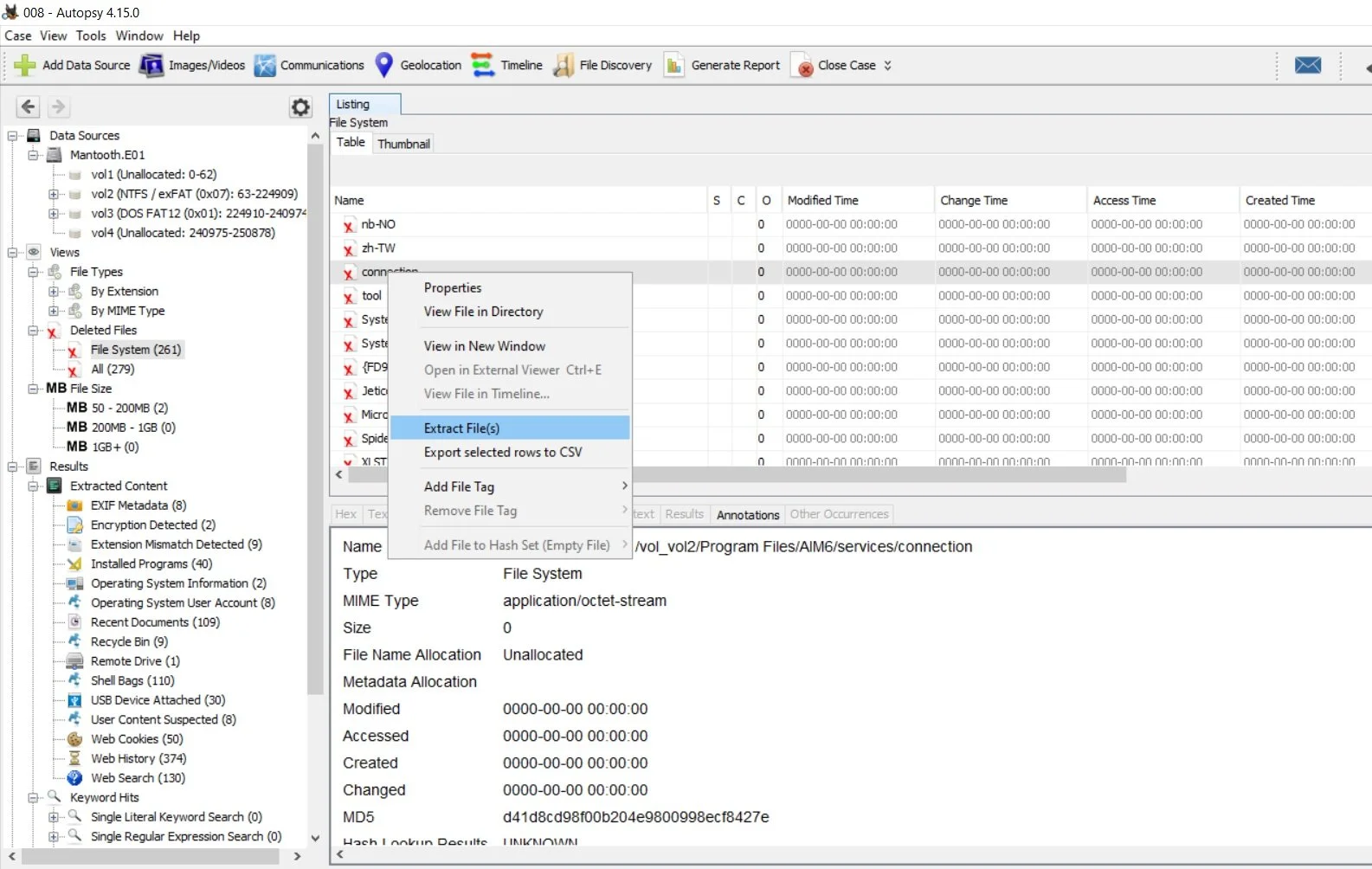
Task: Open the Annotations tab
Action: click(x=748, y=515)
